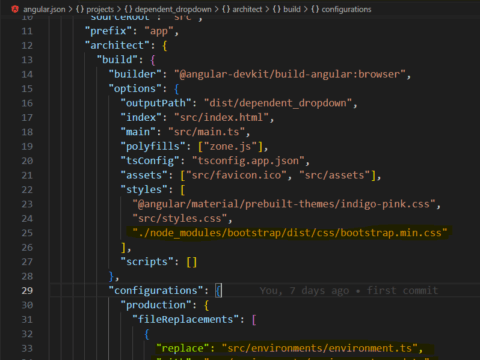
Task: Click line number 29 in gutter
Action: click(27, 291)
